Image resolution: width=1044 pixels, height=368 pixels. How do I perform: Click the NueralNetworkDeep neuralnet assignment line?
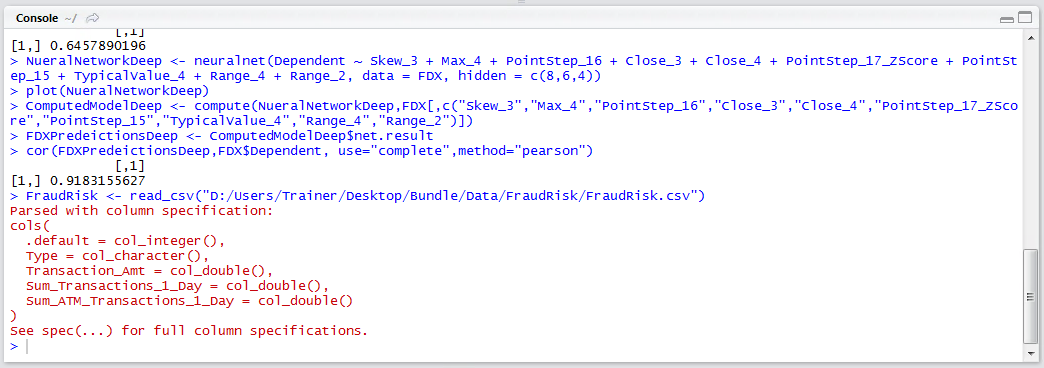(514, 69)
